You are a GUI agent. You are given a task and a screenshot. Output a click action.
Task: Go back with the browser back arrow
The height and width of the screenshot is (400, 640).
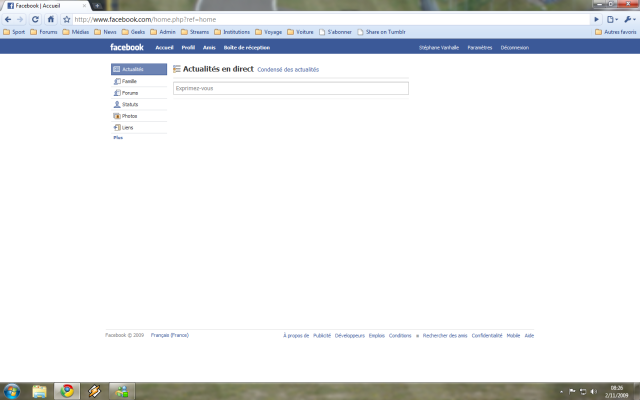tap(8, 19)
